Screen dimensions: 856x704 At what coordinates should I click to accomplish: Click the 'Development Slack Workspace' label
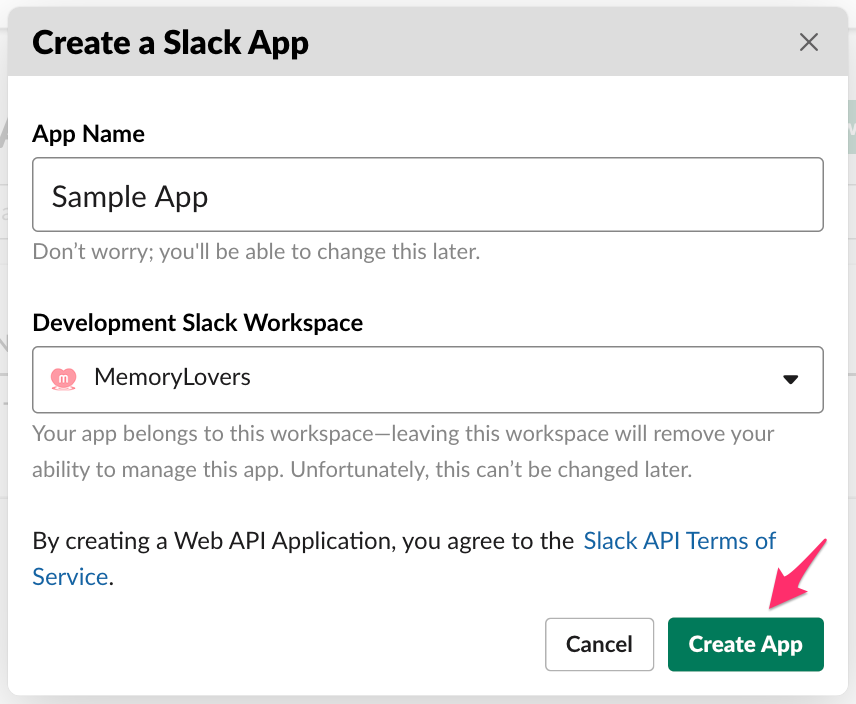(x=198, y=323)
